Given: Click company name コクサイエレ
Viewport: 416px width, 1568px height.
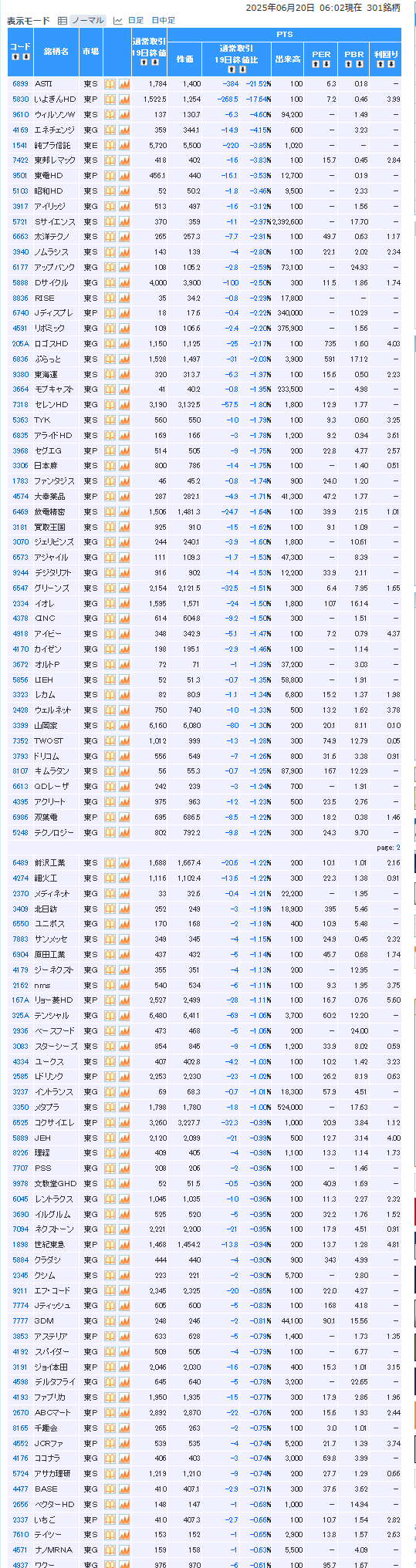Looking at the screenshot, I should 53,1123.
